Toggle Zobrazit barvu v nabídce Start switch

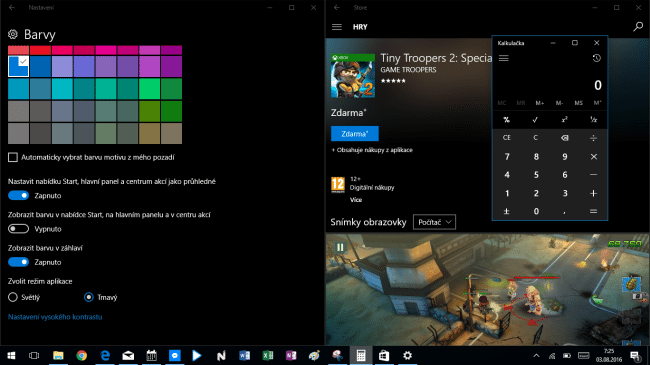(18, 229)
